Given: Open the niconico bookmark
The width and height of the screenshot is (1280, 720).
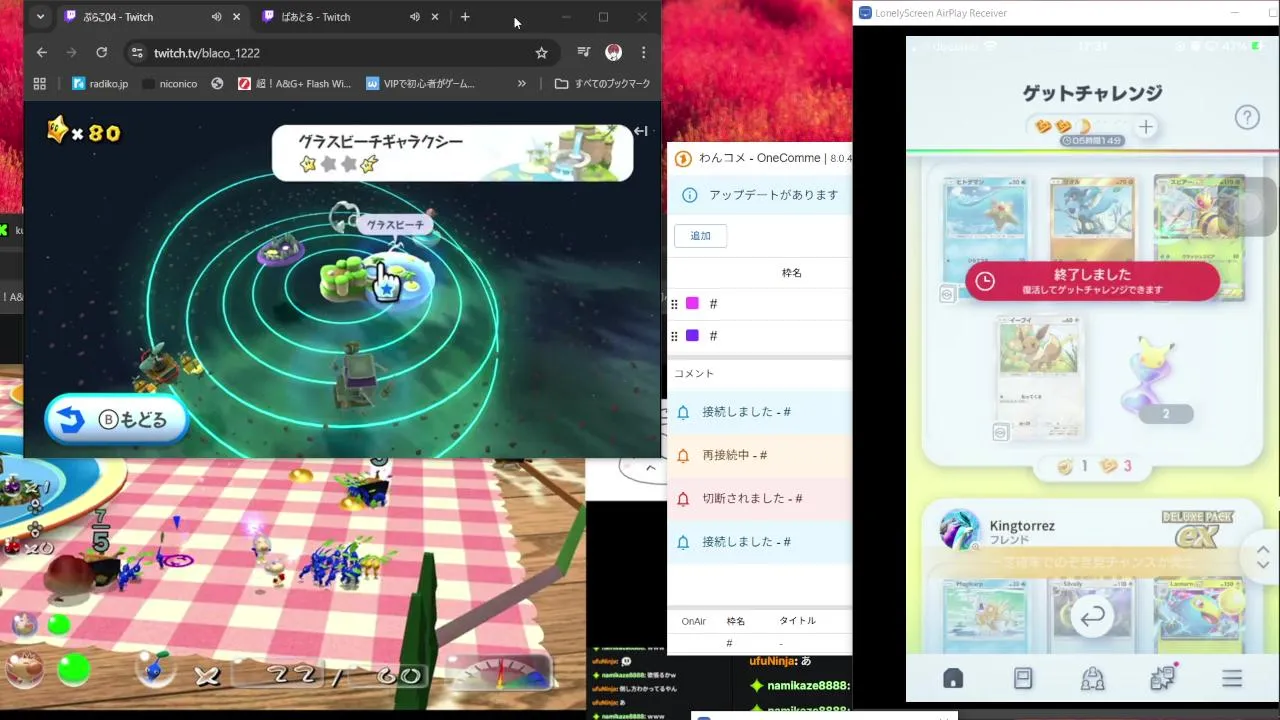Looking at the screenshot, I should pos(169,84).
